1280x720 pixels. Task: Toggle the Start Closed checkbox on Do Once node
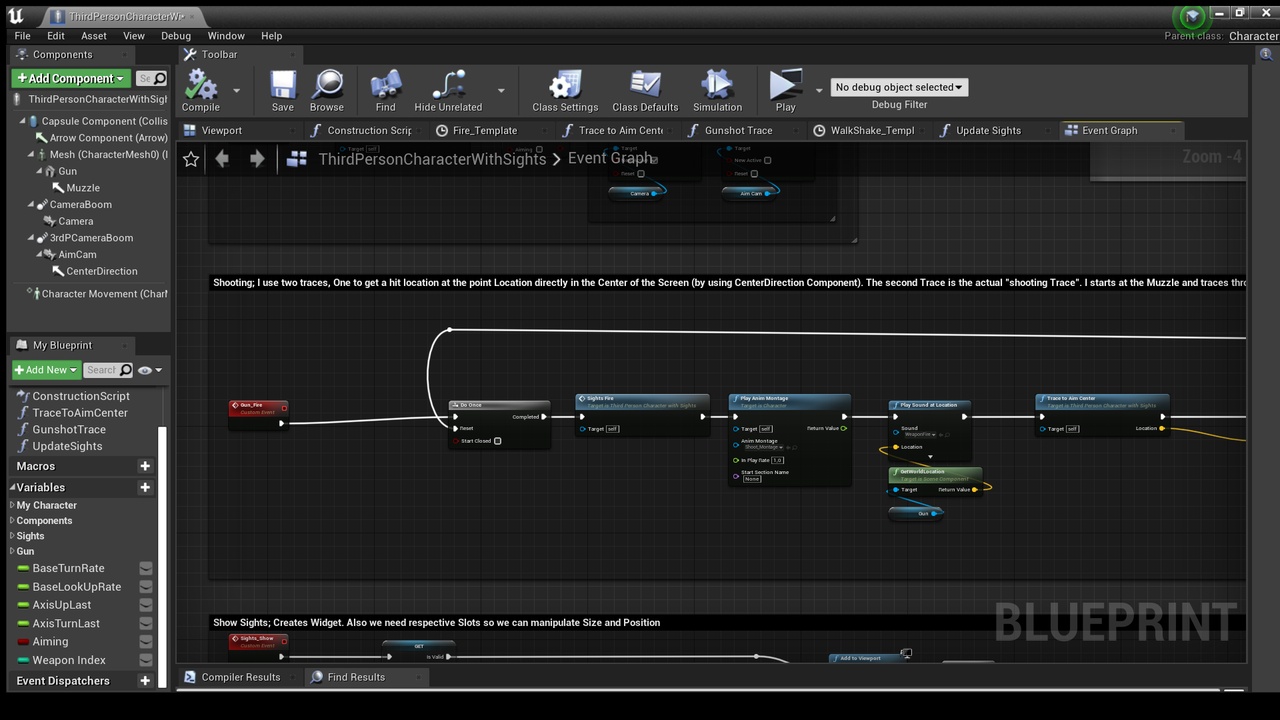(x=497, y=441)
